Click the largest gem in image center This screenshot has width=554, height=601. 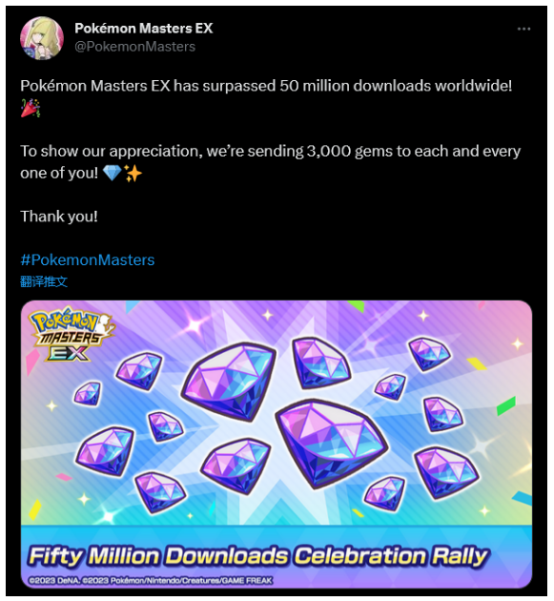tap(332, 443)
